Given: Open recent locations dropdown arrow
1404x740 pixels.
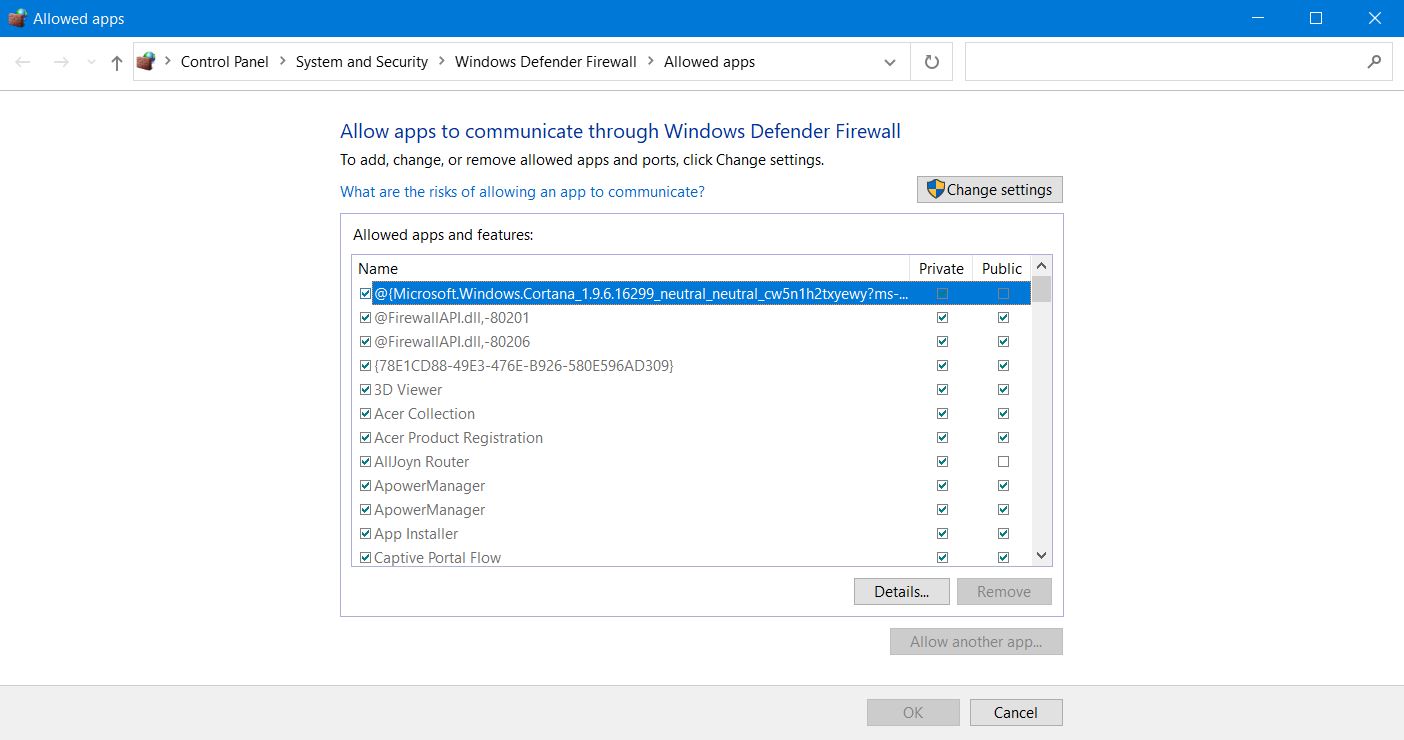Looking at the screenshot, I should [x=92, y=62].
